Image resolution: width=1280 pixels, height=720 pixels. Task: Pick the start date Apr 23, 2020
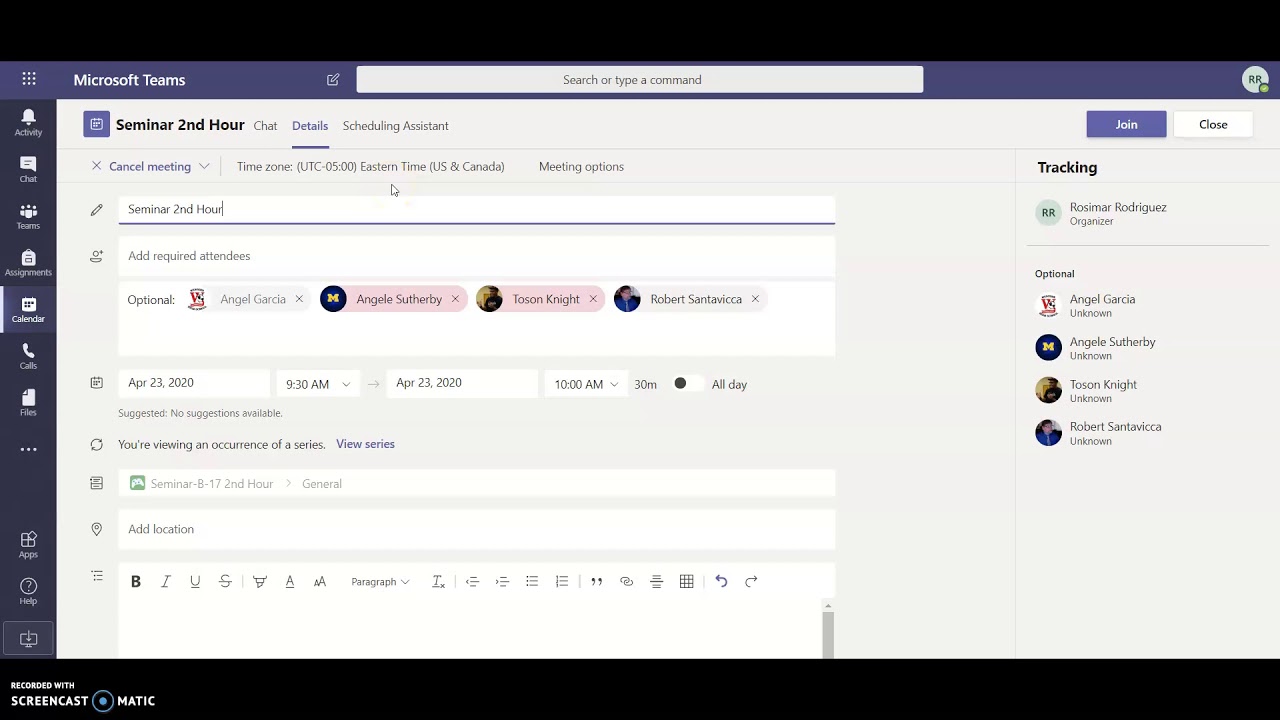(x=194, y=383)
